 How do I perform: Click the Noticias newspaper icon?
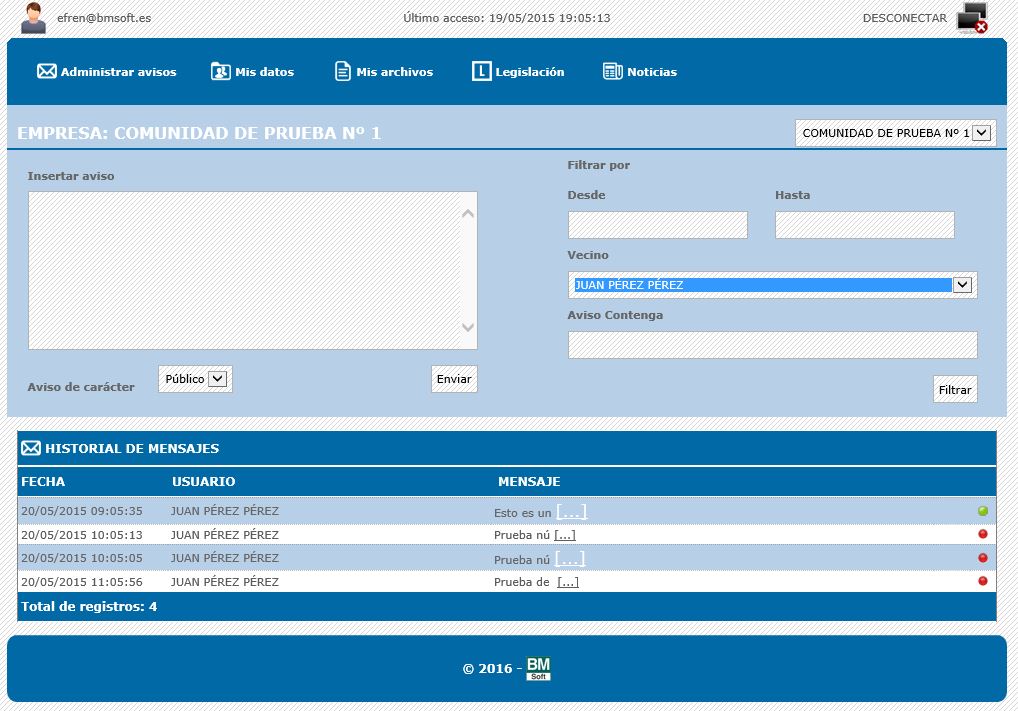(x=613, y=72)
